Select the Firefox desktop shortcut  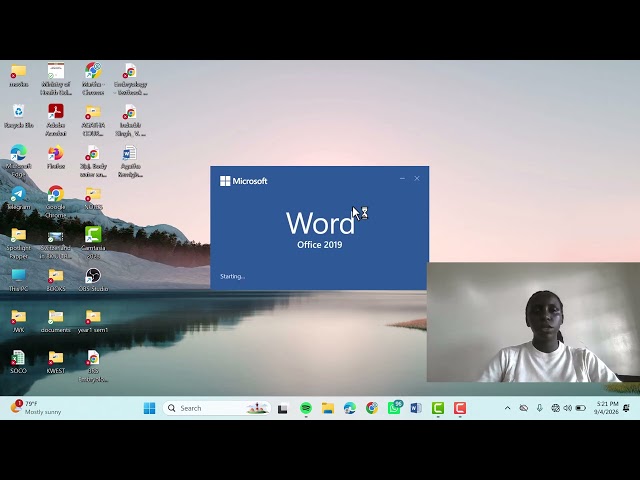tap(56, 157)
